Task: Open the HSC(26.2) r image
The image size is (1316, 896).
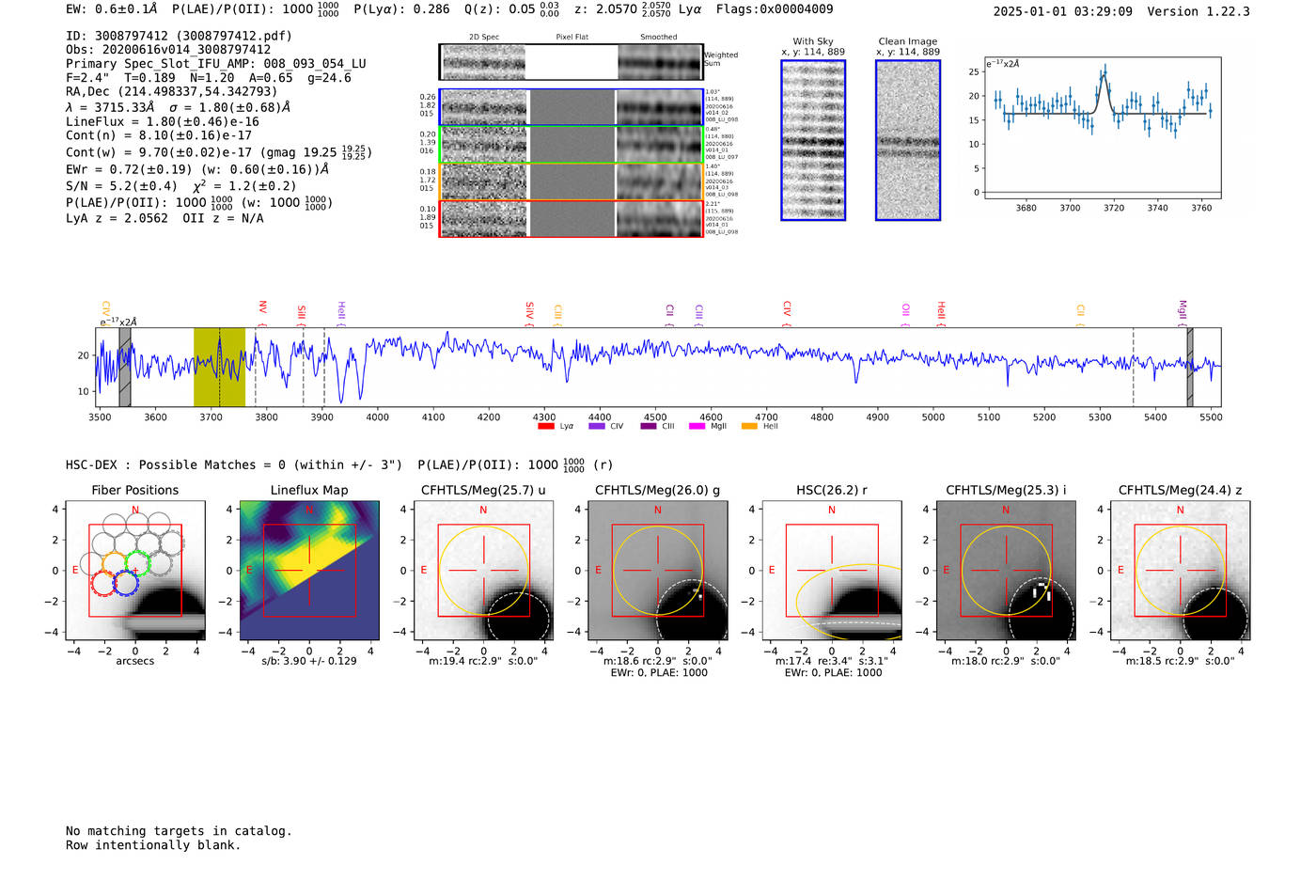Action: click(832, 571)
